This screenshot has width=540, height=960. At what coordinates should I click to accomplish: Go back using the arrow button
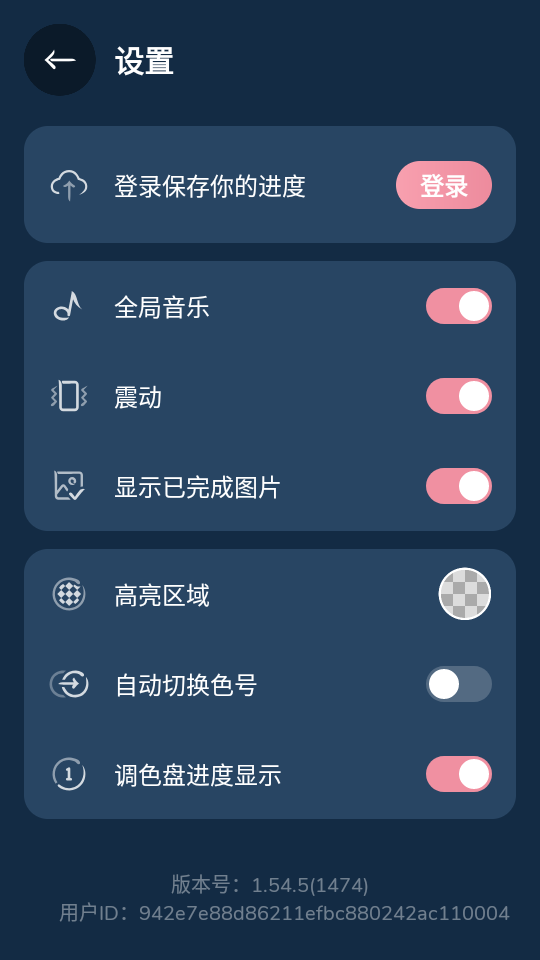[x=59, y=60]
